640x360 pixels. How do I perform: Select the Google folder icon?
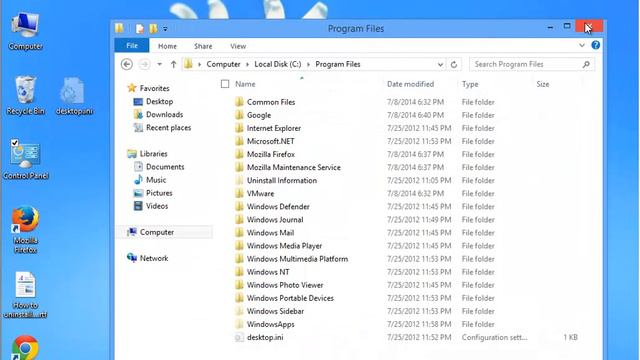[x=240, y=115]
